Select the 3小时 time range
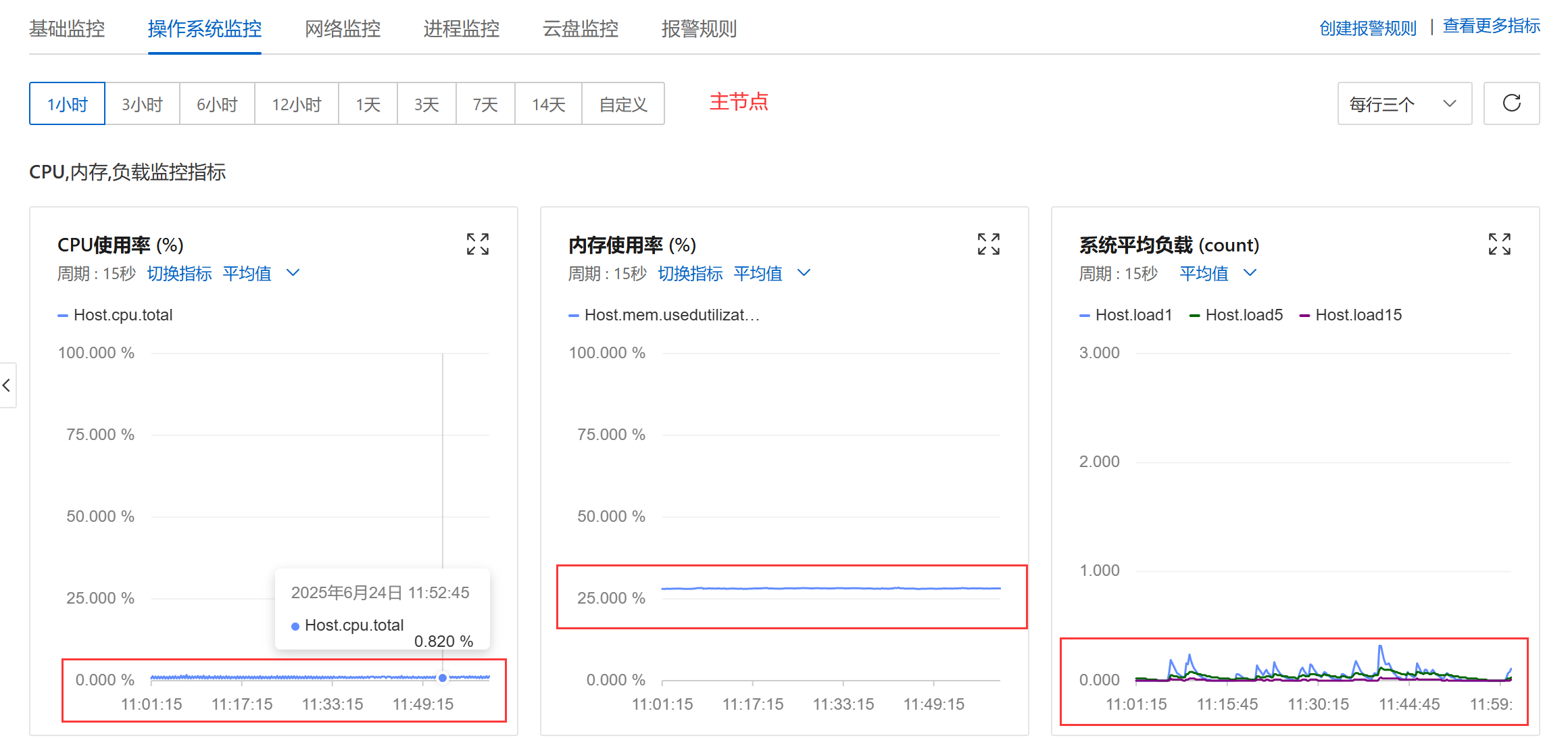 click(143, 103)
